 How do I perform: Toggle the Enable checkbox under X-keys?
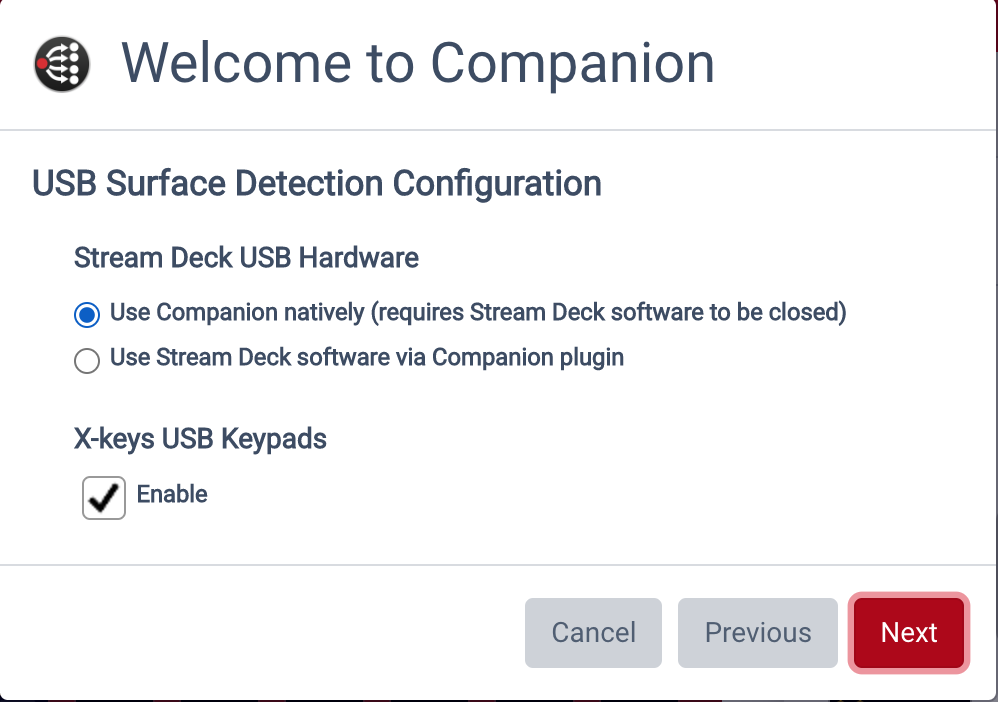[x=103, y=497]
